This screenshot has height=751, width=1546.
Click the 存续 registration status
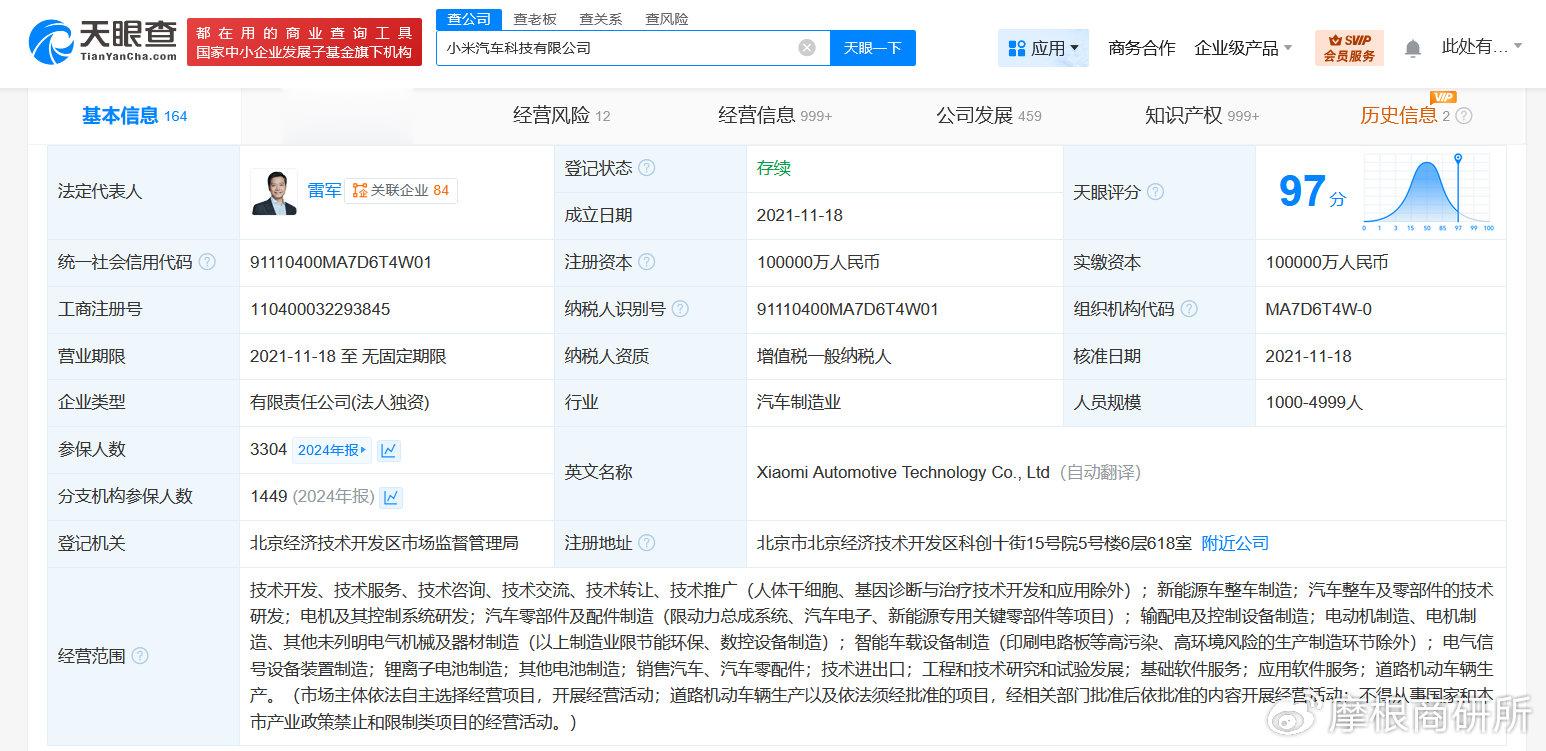tap(774, 168)
